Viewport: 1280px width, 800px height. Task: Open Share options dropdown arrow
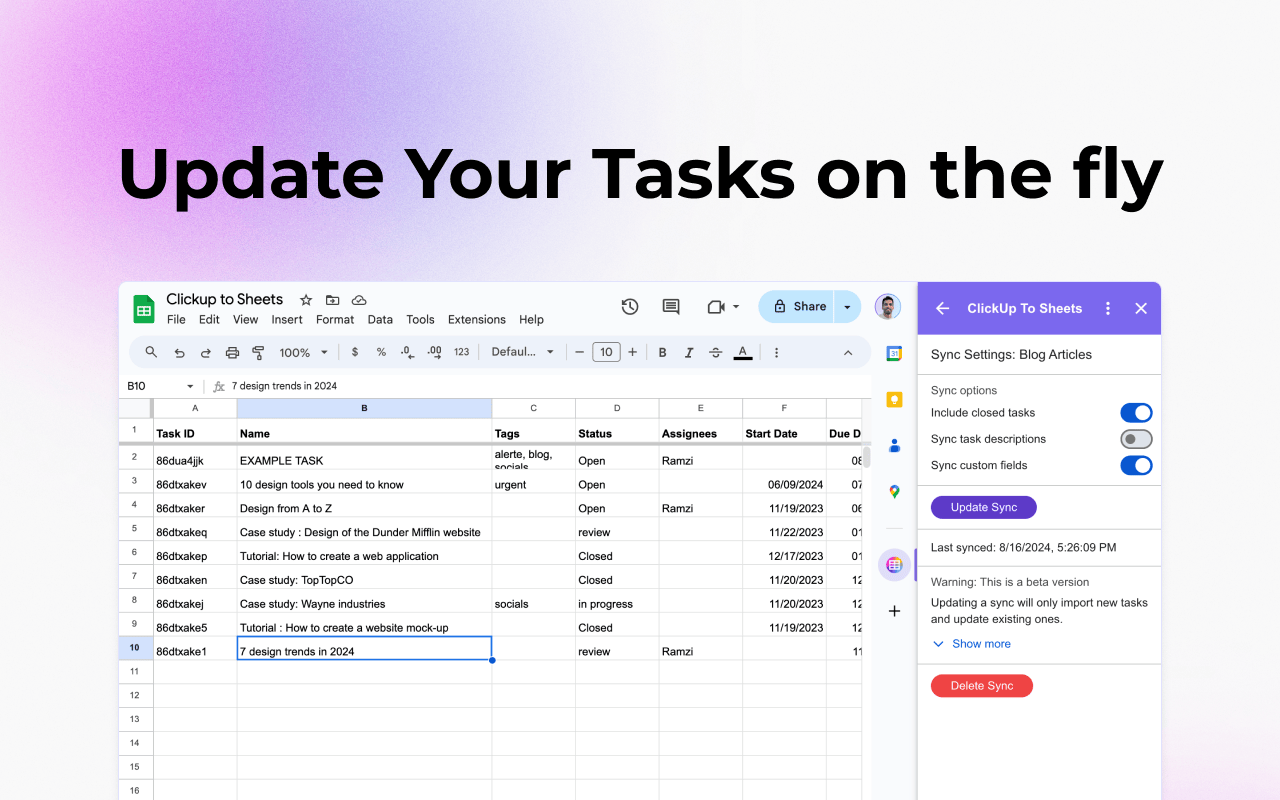[847, 307]
